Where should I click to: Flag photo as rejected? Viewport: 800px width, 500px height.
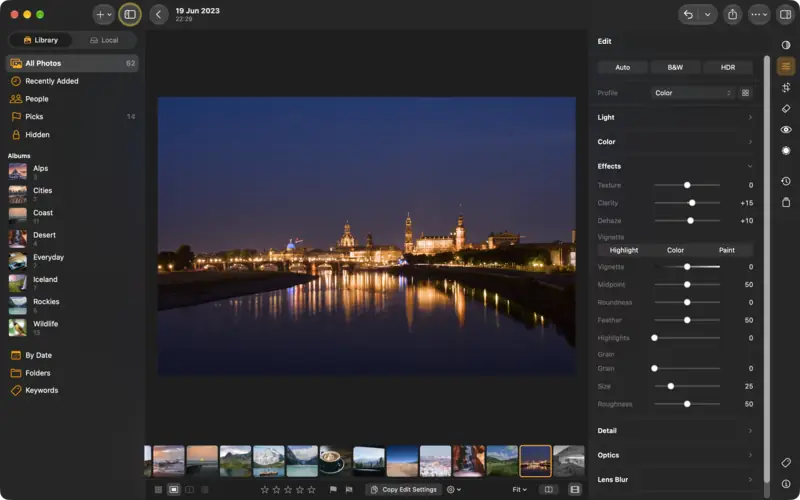(349, 489)
